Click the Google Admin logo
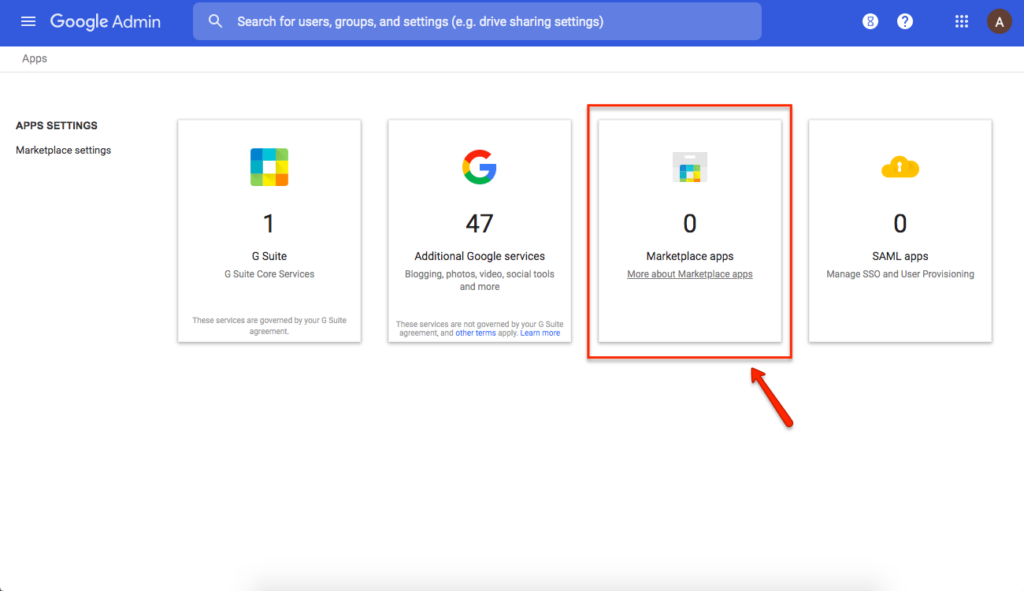The width and height of the screenshot is (1024, 591). [105, 22]
